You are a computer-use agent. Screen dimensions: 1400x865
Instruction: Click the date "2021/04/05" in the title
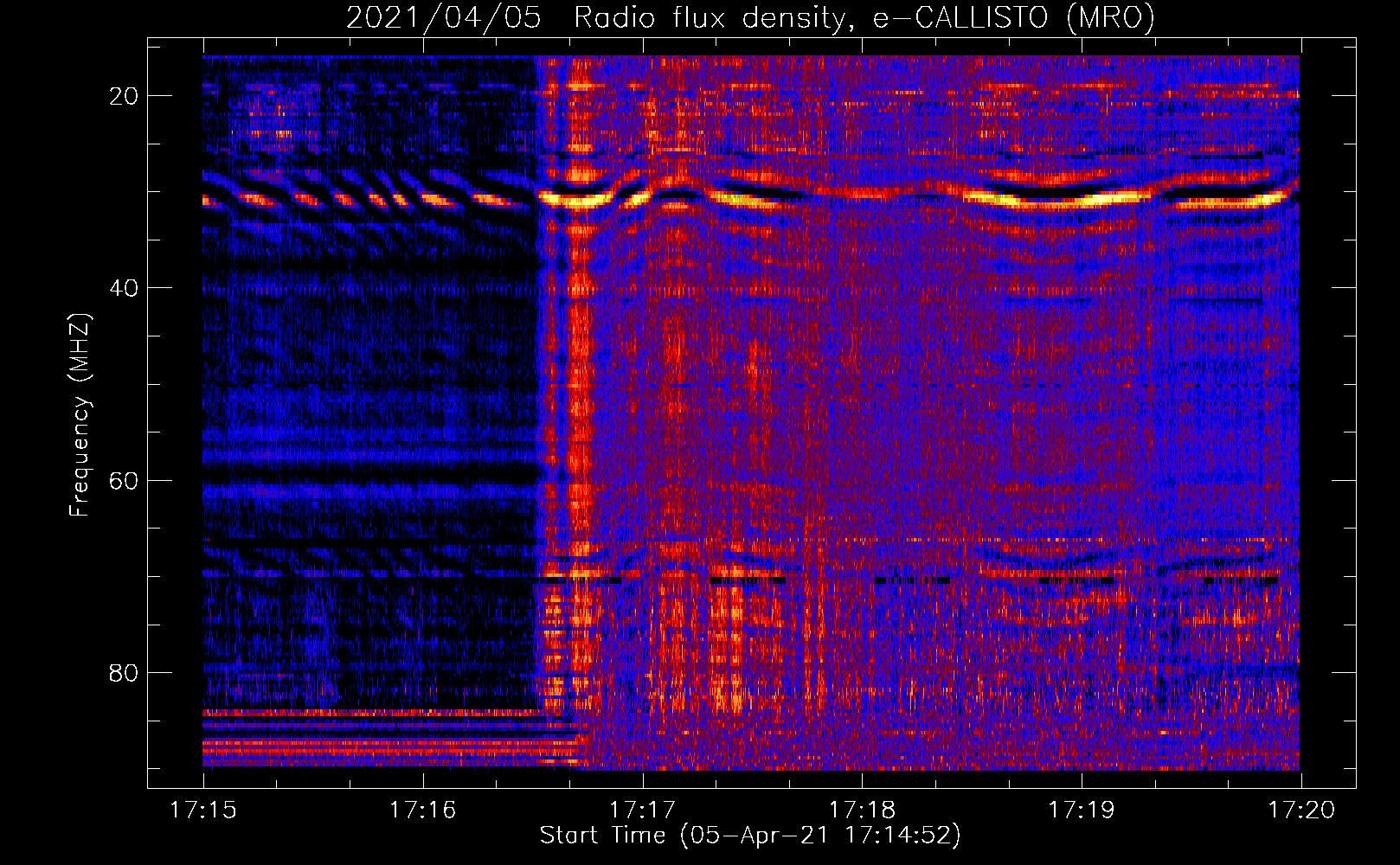click(x=444, y=17)
